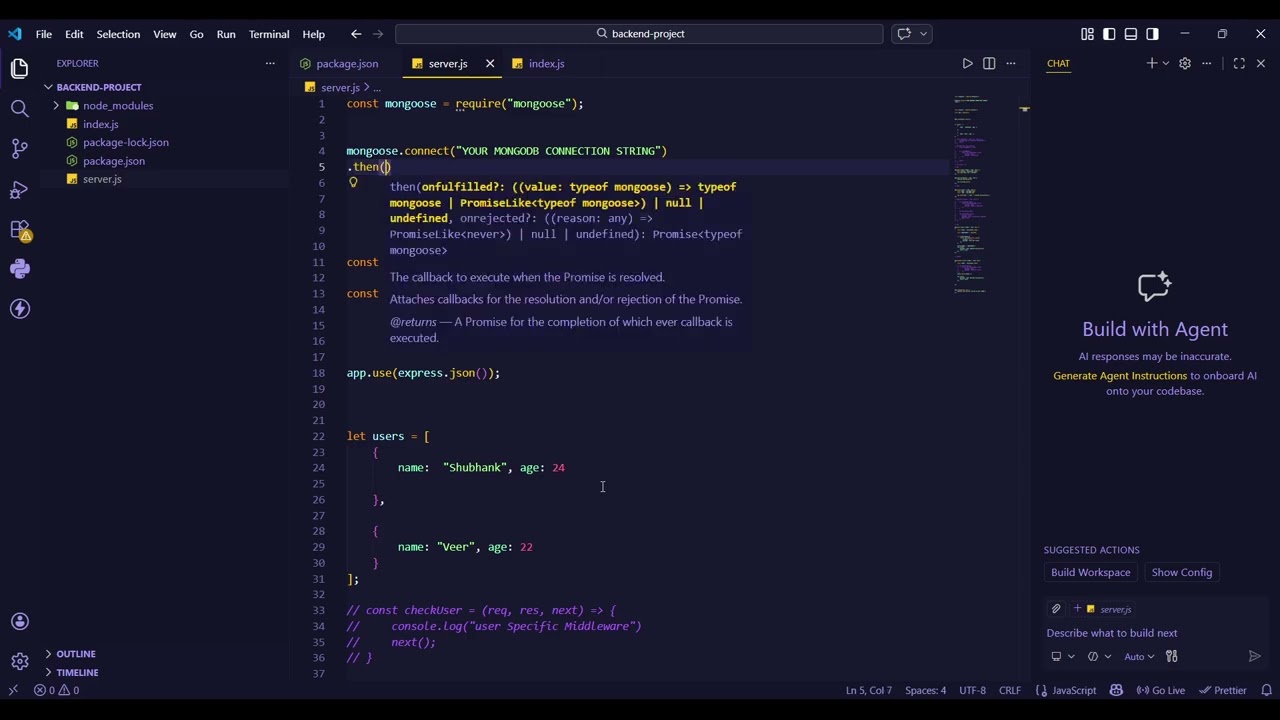This screenshot has width=1280, height=720.
Task: Click Prettier in status bar
Action: point(1223,690)
